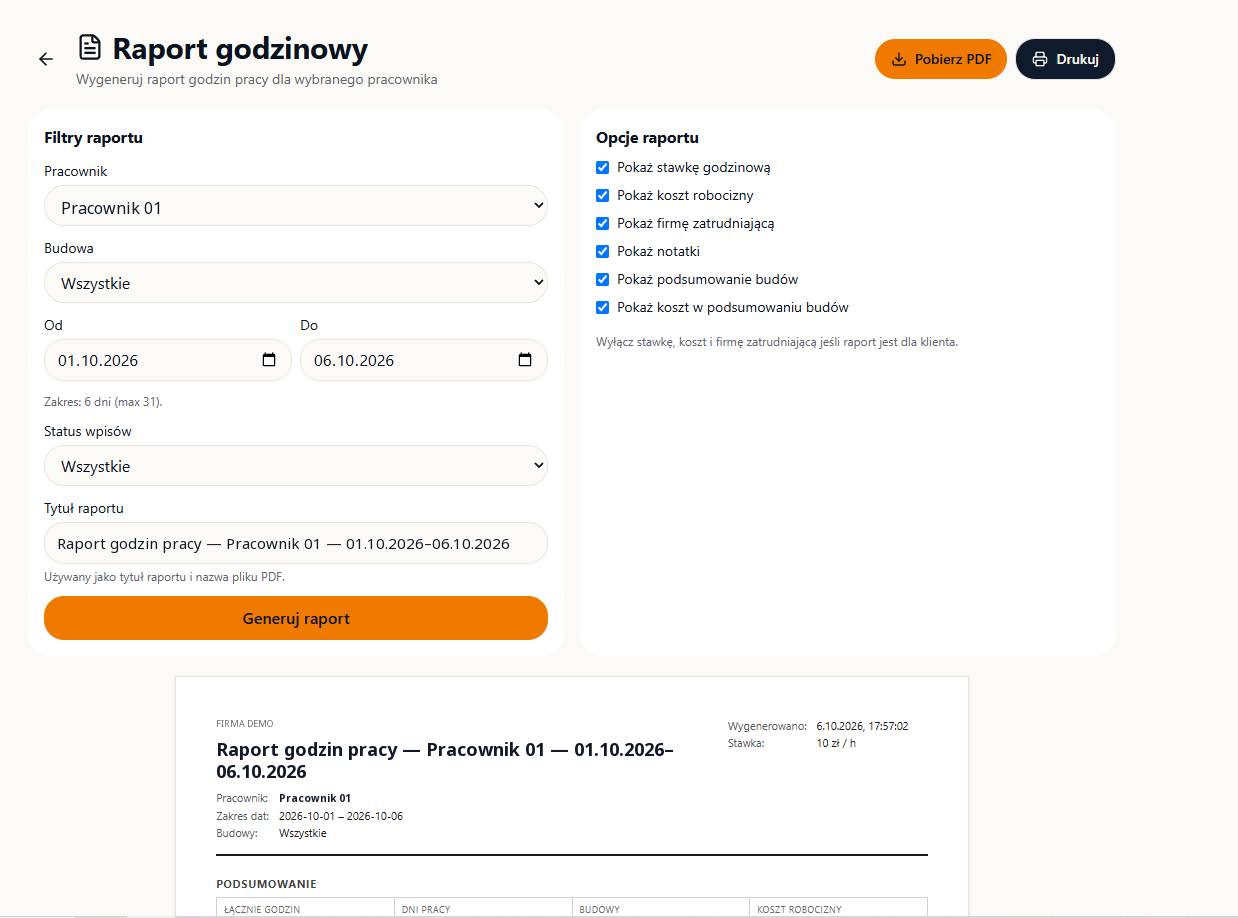Click the DNI PRACY column header
Image resolution: width=1238 pixels, height=918 pixels.
tap(426, 910)
